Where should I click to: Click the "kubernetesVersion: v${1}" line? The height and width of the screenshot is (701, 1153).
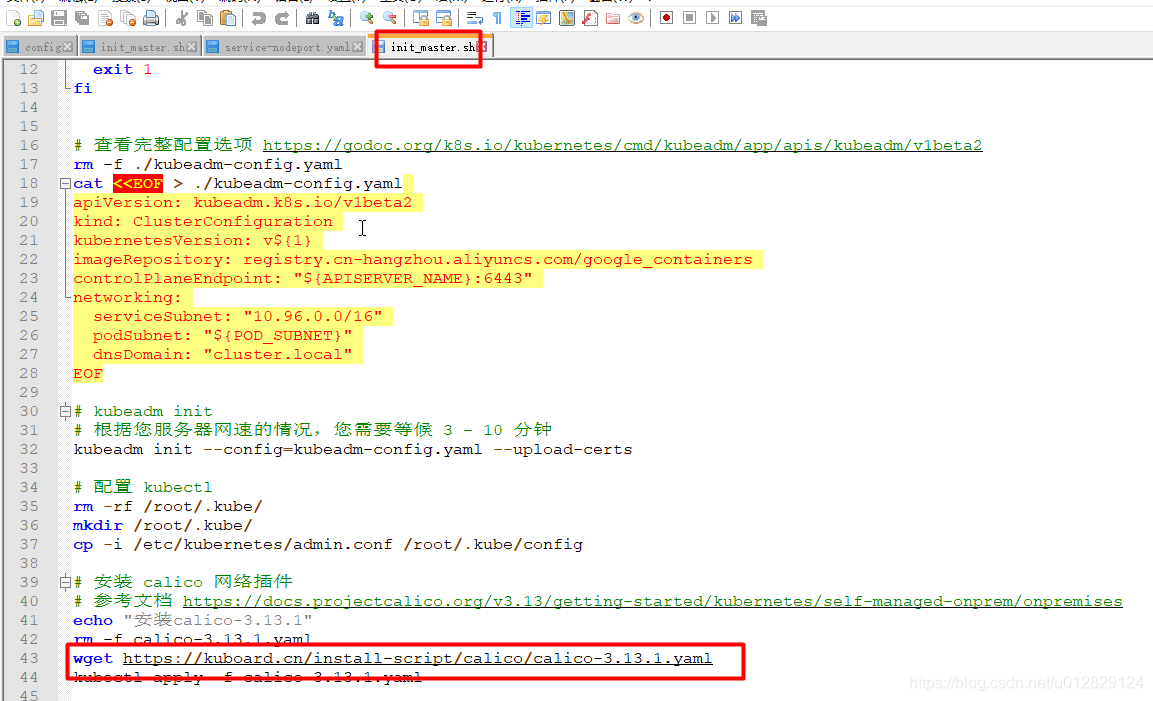point(192,241)
